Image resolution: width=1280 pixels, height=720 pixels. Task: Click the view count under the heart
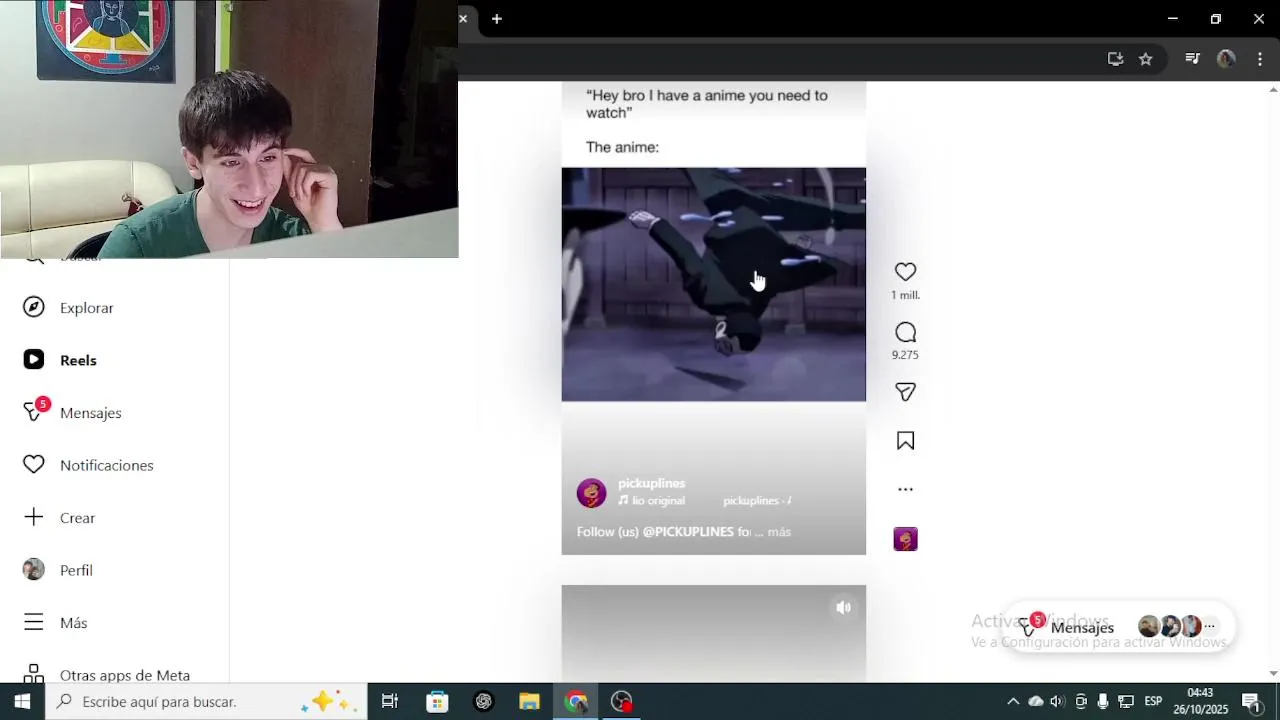(905, 295)
